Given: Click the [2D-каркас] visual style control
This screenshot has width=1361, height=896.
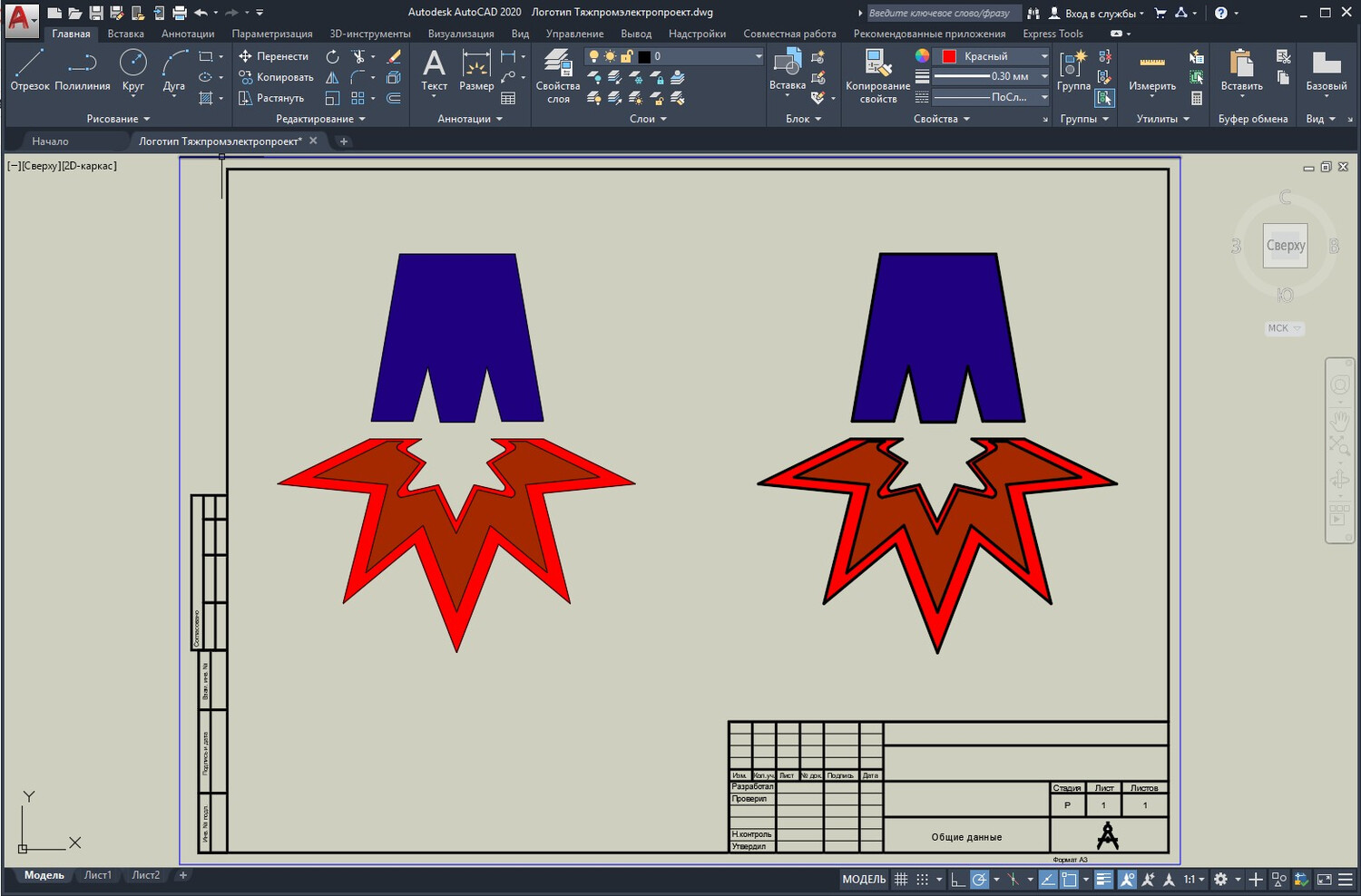Looking at the screenshot, I should pos(89,166).
